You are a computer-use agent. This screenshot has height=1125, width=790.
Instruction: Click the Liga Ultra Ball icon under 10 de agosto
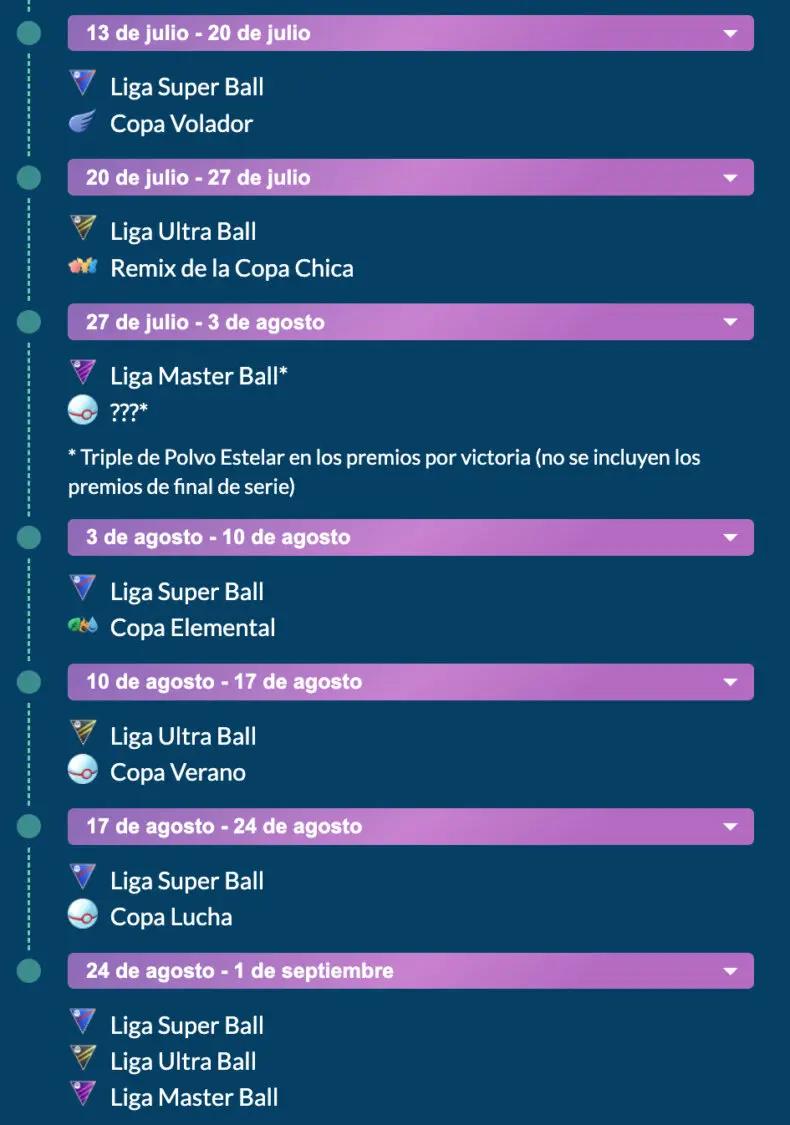click(83, 732)
